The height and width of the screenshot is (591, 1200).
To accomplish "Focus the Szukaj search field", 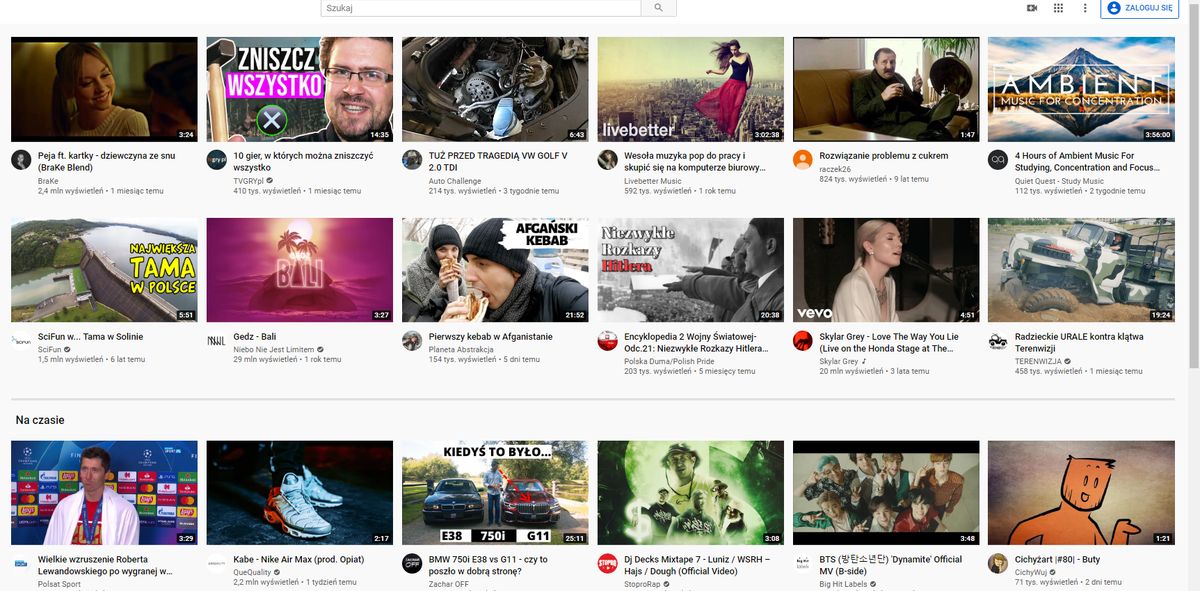I will (x=481, y=8).
